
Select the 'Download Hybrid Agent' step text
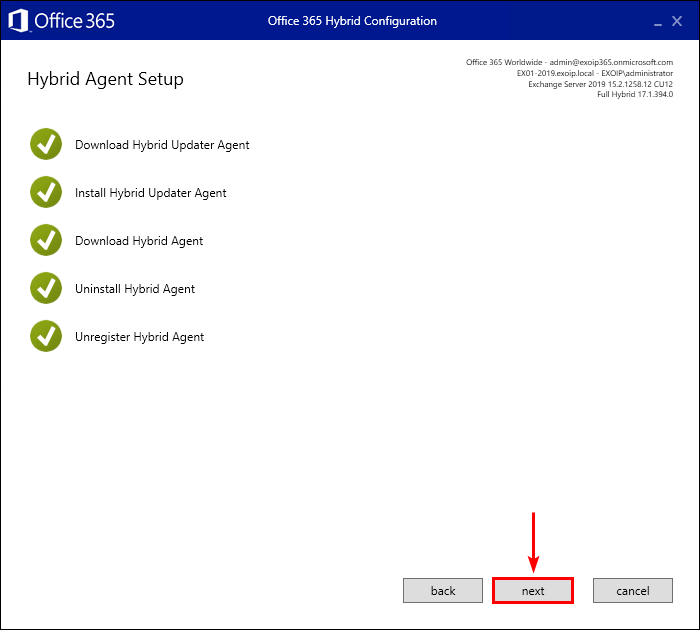click(139, 241)
